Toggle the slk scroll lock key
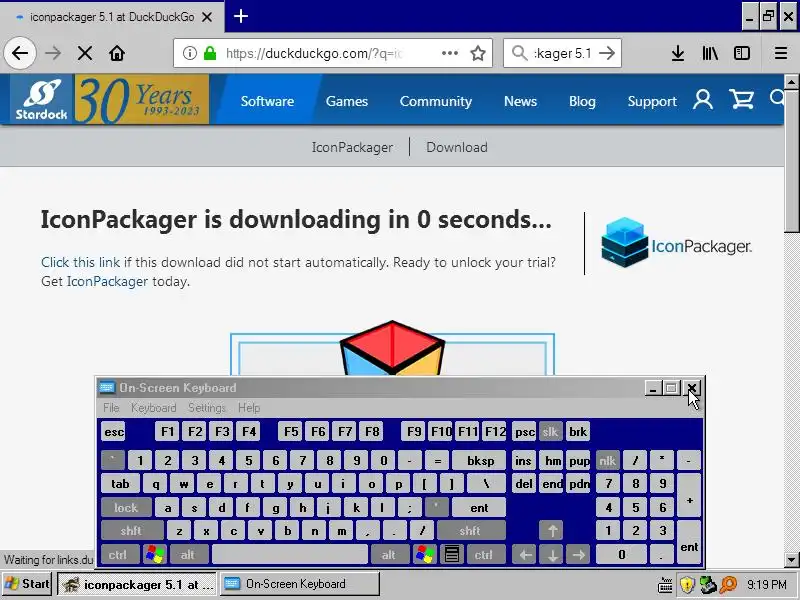Screen dimensions: 800x600 click(x=550, y=432)
